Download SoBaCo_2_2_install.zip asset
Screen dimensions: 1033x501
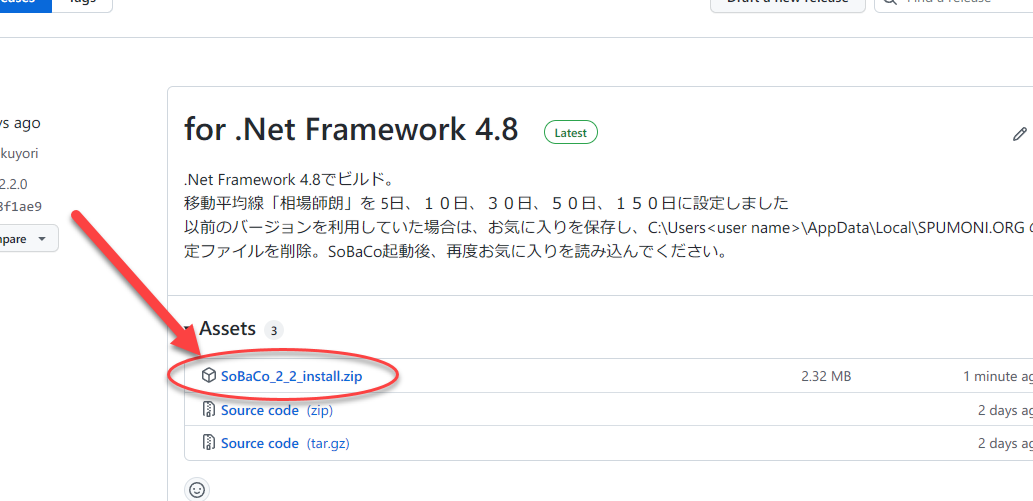click(291, 376)
